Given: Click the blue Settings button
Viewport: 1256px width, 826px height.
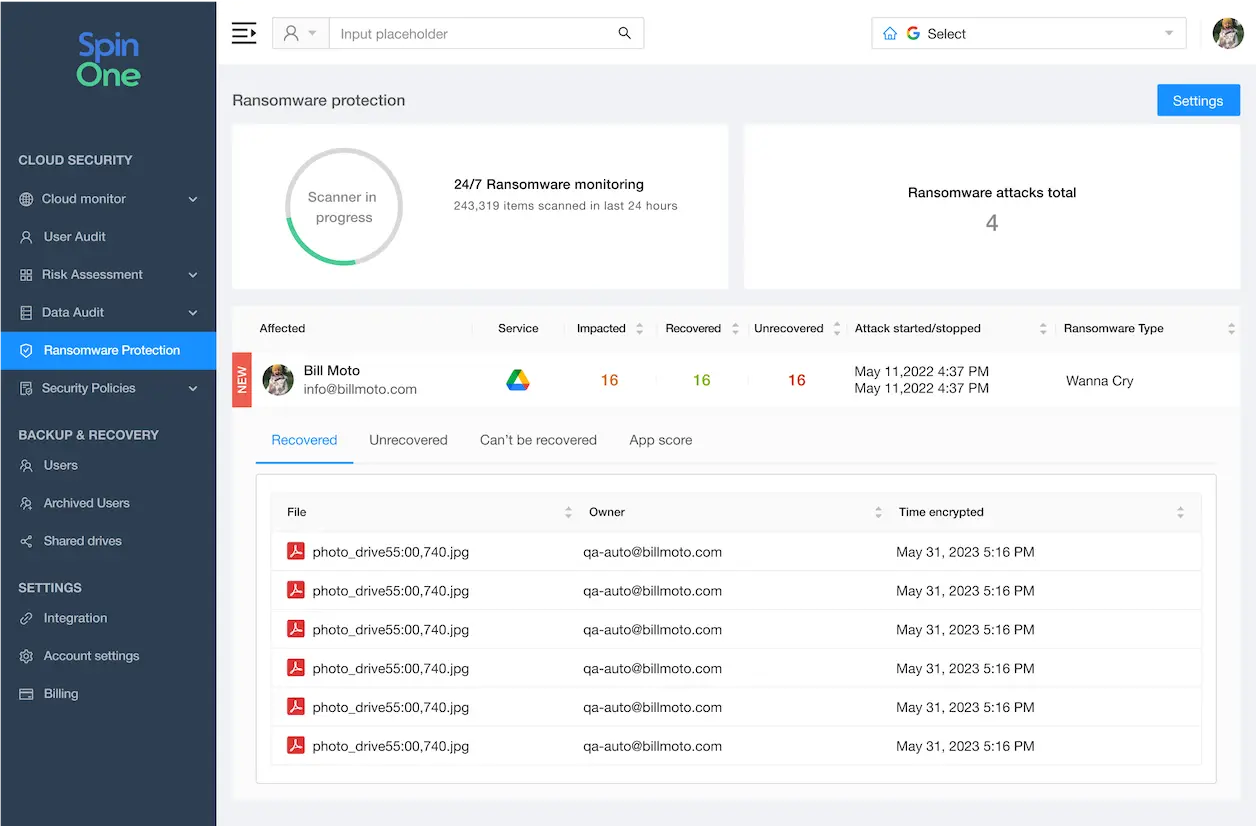Looking at the screenshot, I should pos(1197,100).
